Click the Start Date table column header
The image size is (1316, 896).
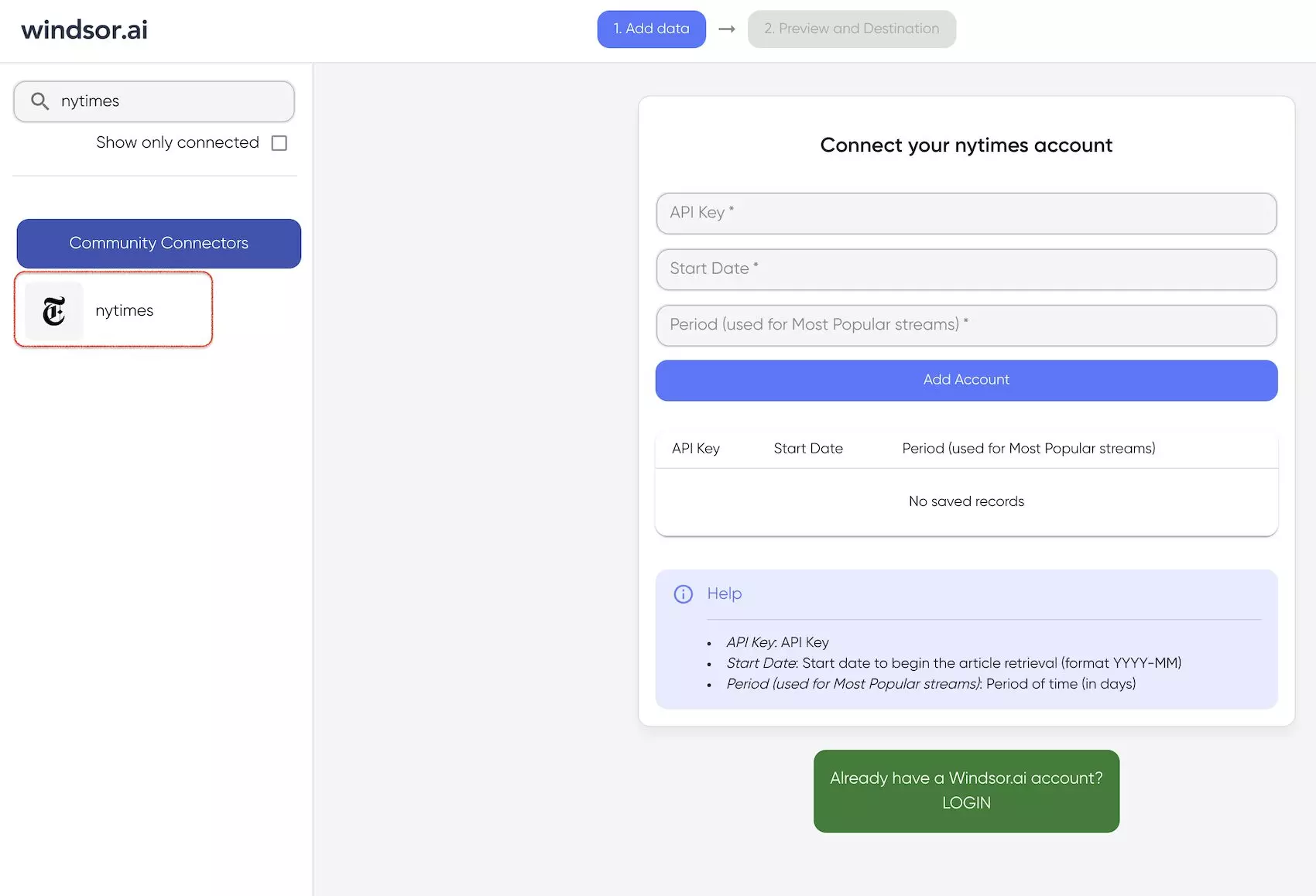808,449
